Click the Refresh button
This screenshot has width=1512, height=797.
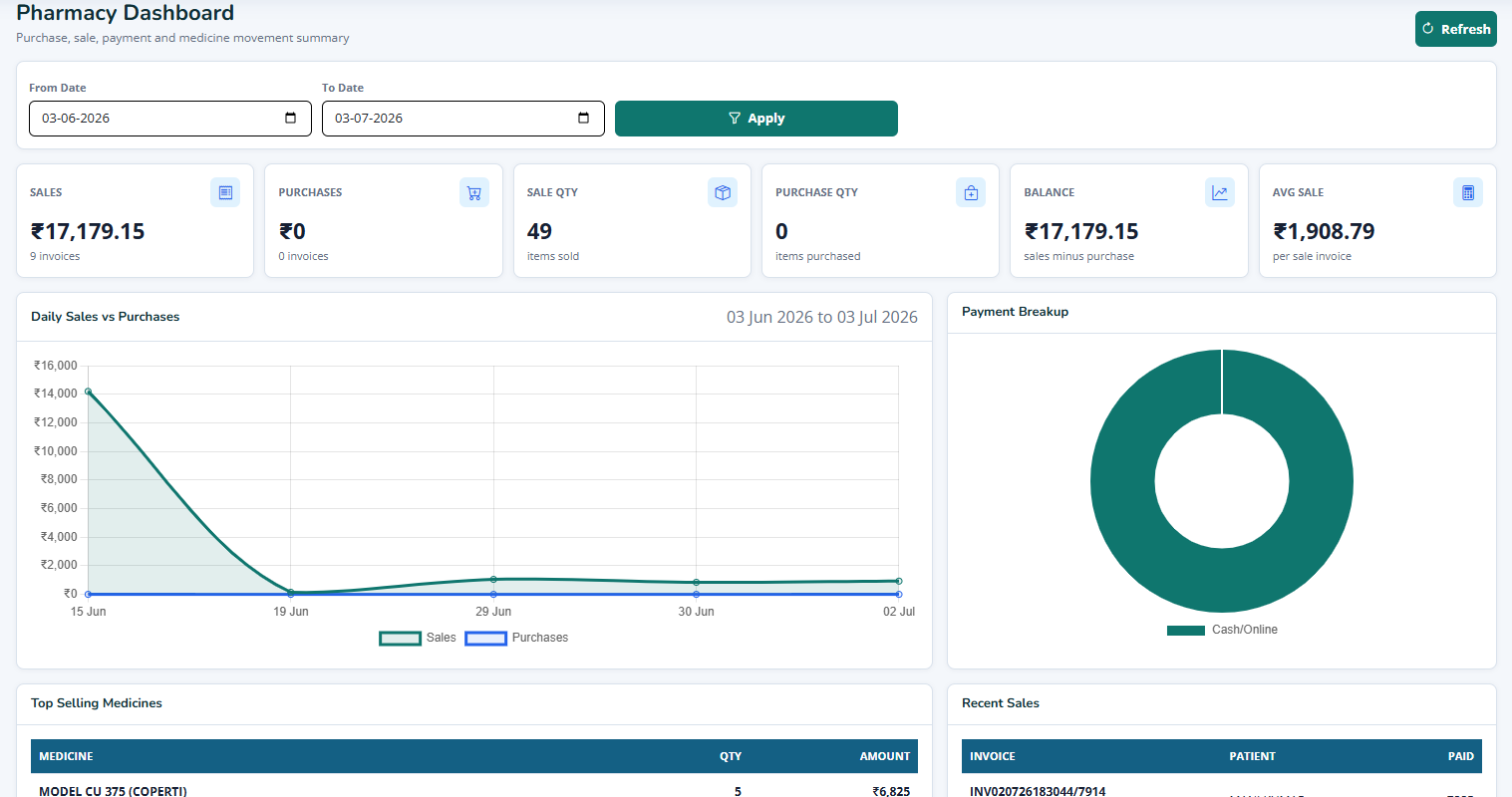[x=1455, y=29]
